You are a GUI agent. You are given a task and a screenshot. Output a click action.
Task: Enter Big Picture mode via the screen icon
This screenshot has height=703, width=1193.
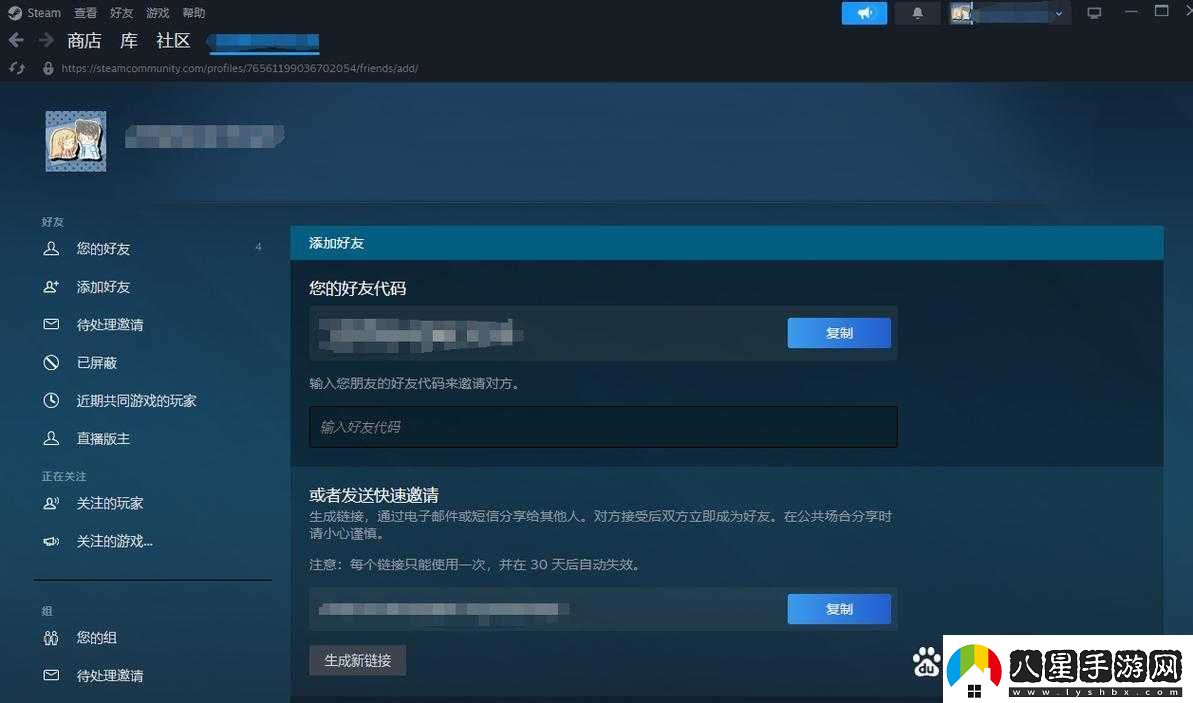[x=1094, y=13]
